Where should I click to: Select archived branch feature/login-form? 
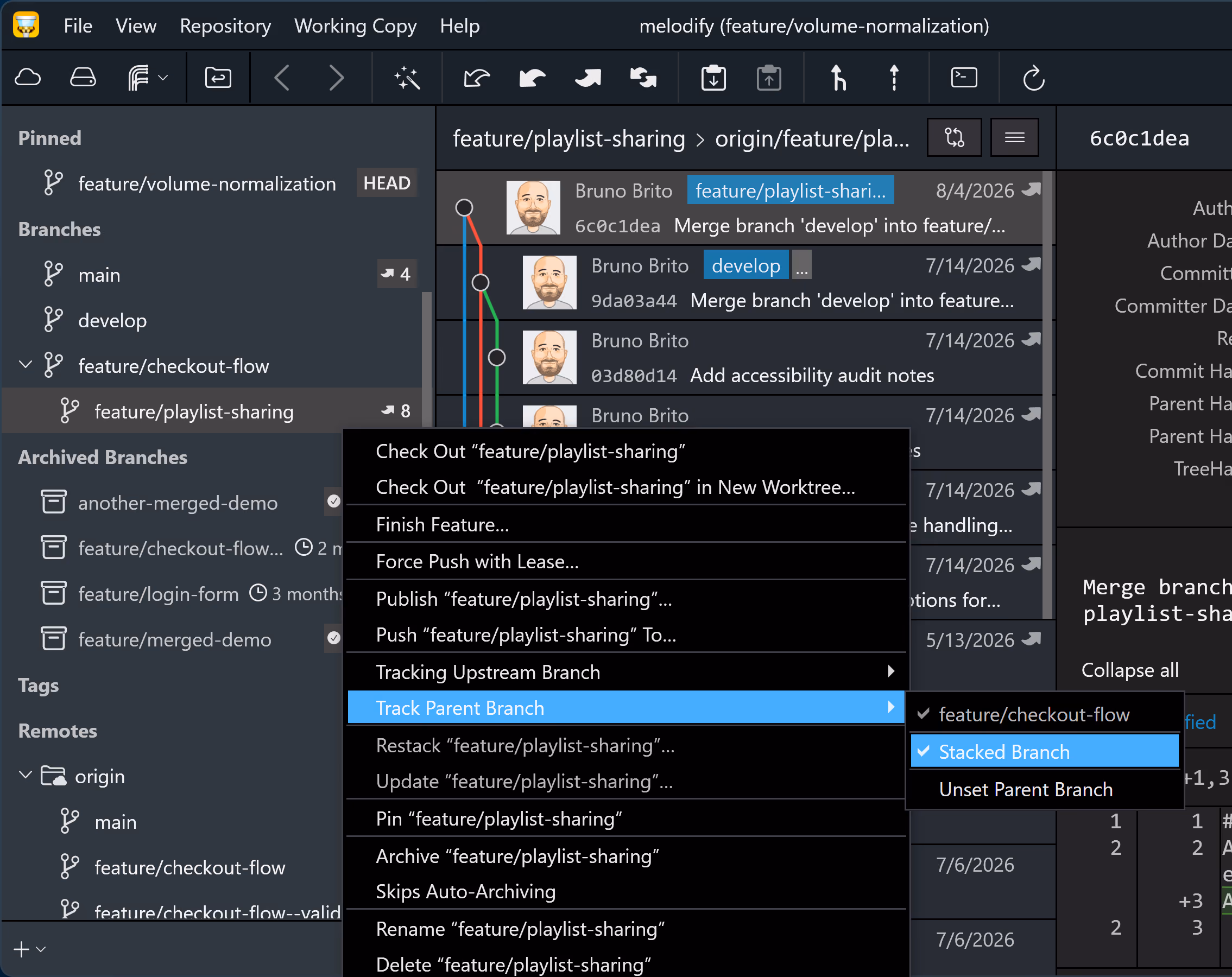172,594
